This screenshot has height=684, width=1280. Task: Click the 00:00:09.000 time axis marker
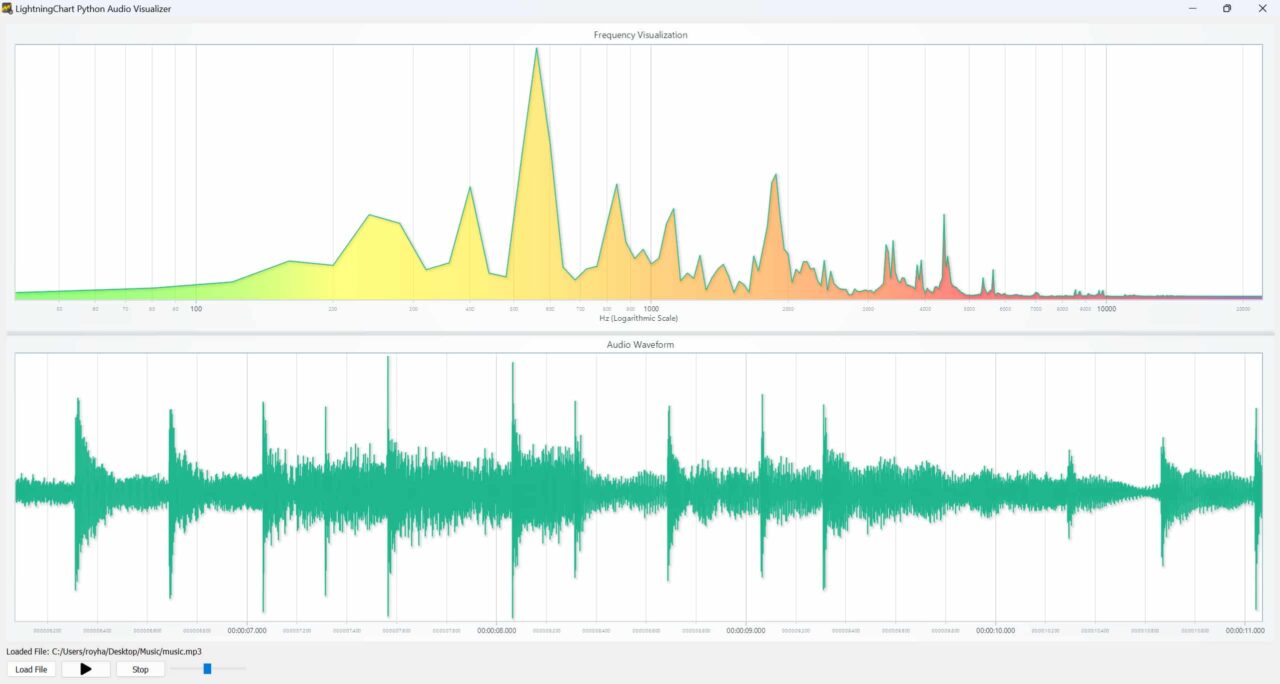746,631
